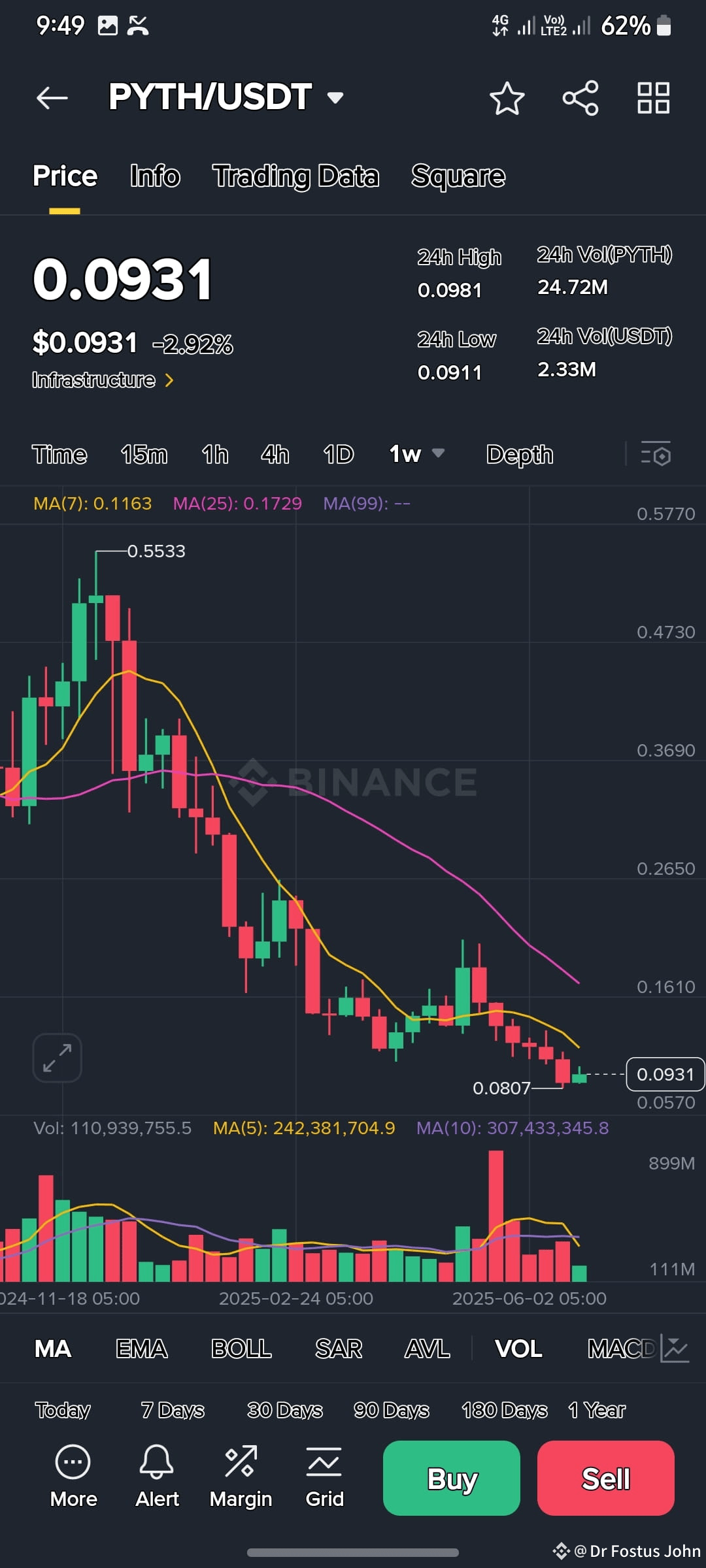Viewport: 706px width, 1568px height.
Task: Toggle the MACD sub-indicator
Action: pos(621,1348)
